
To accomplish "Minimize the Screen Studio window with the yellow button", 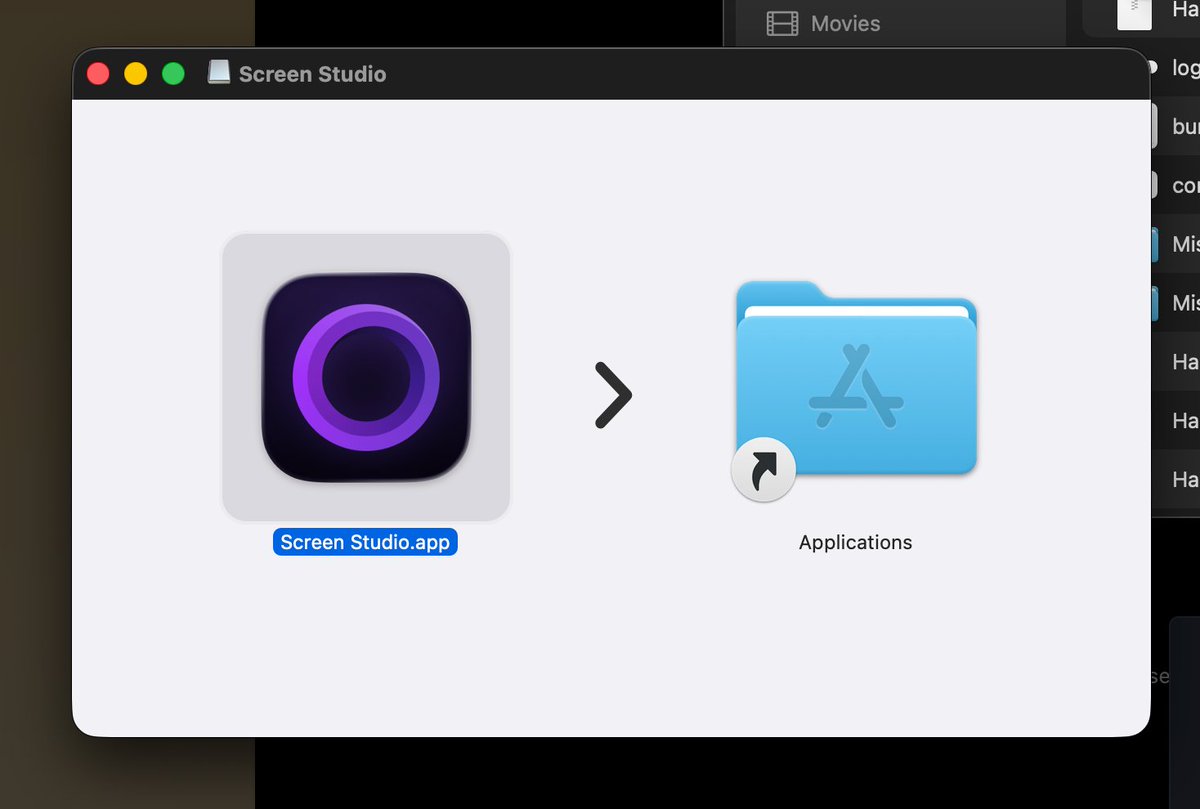I will pos(135,74).
